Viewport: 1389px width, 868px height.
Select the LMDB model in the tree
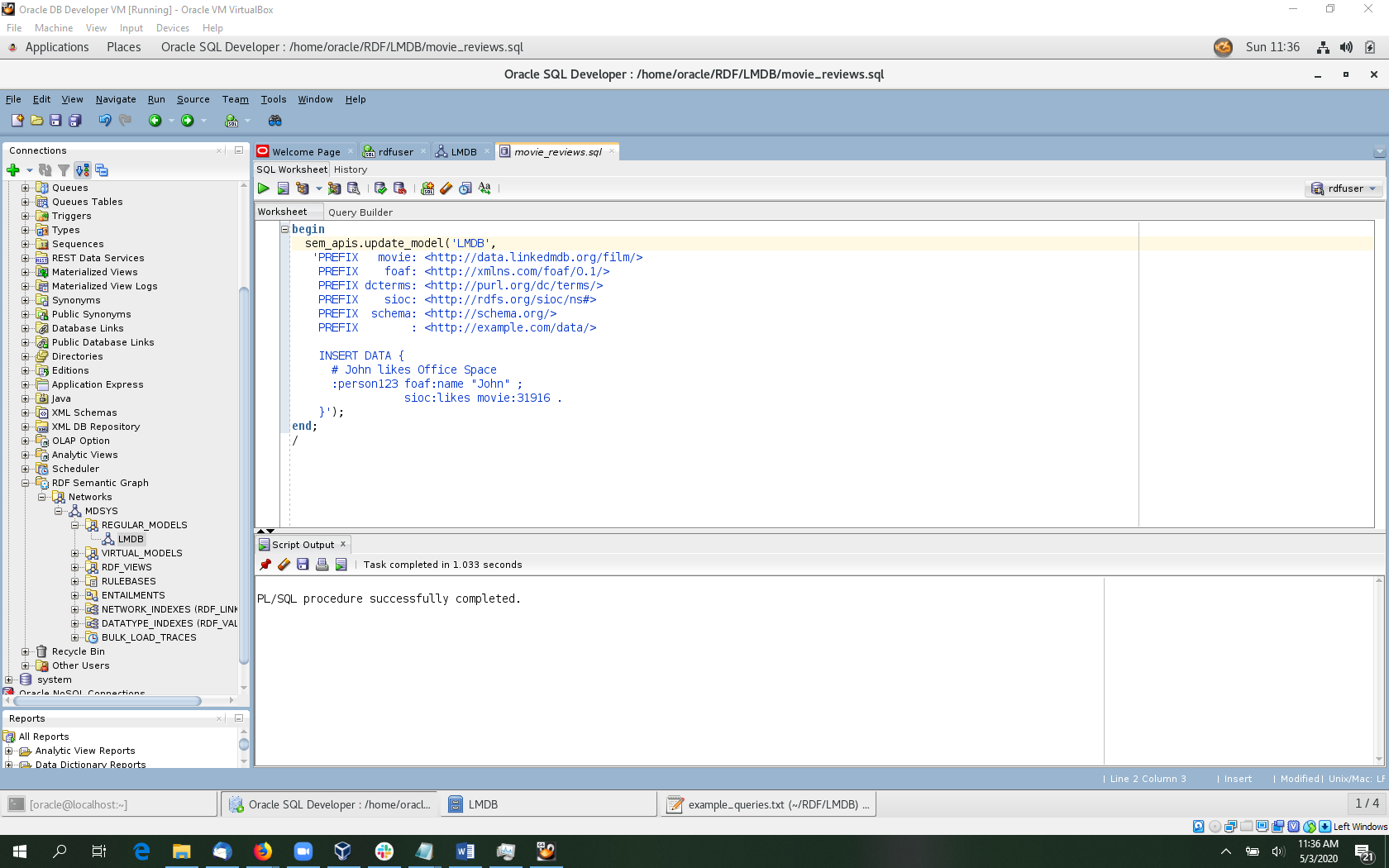130,539
